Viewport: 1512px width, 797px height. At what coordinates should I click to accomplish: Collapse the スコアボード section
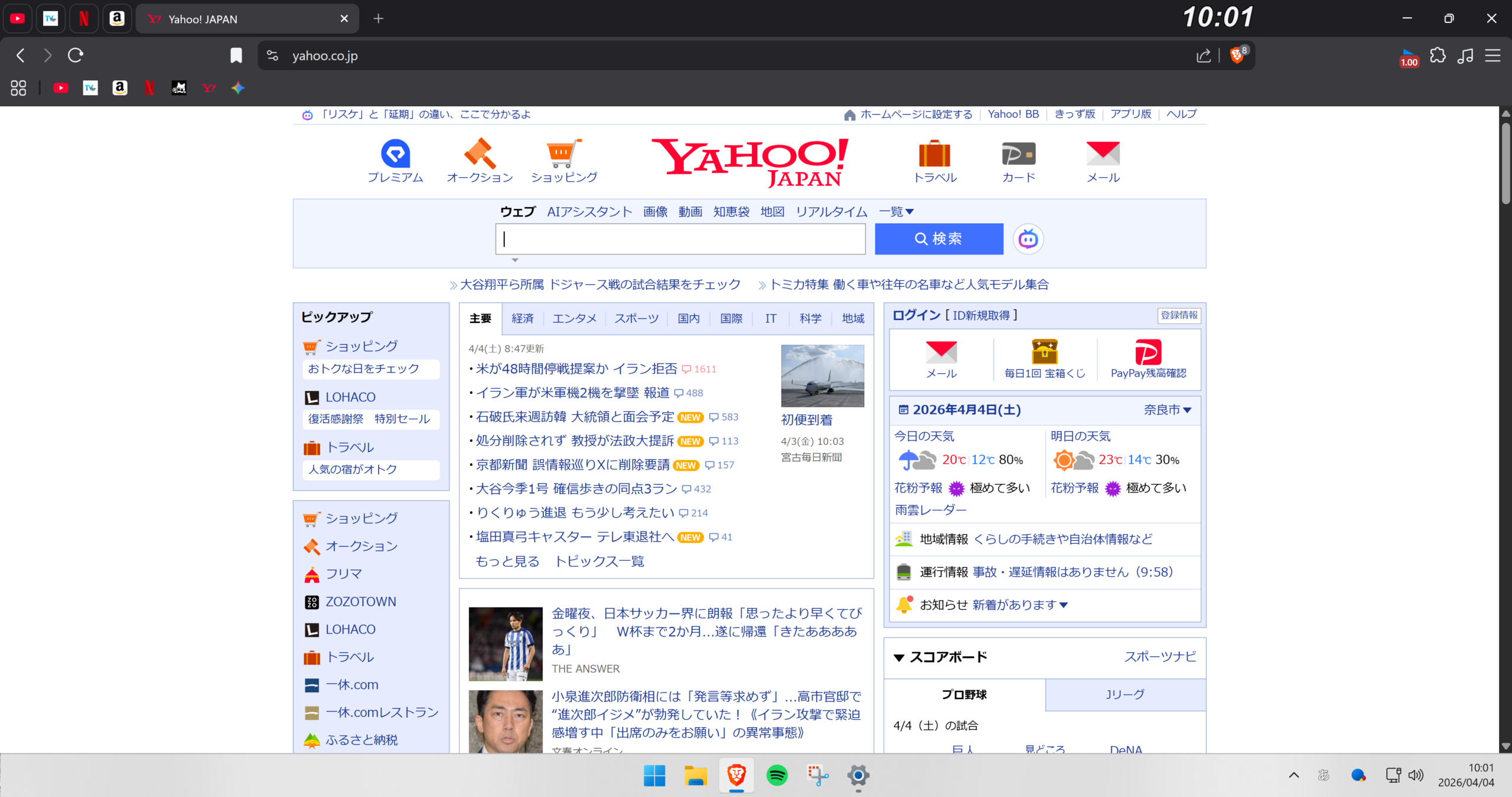pos(899,658)
